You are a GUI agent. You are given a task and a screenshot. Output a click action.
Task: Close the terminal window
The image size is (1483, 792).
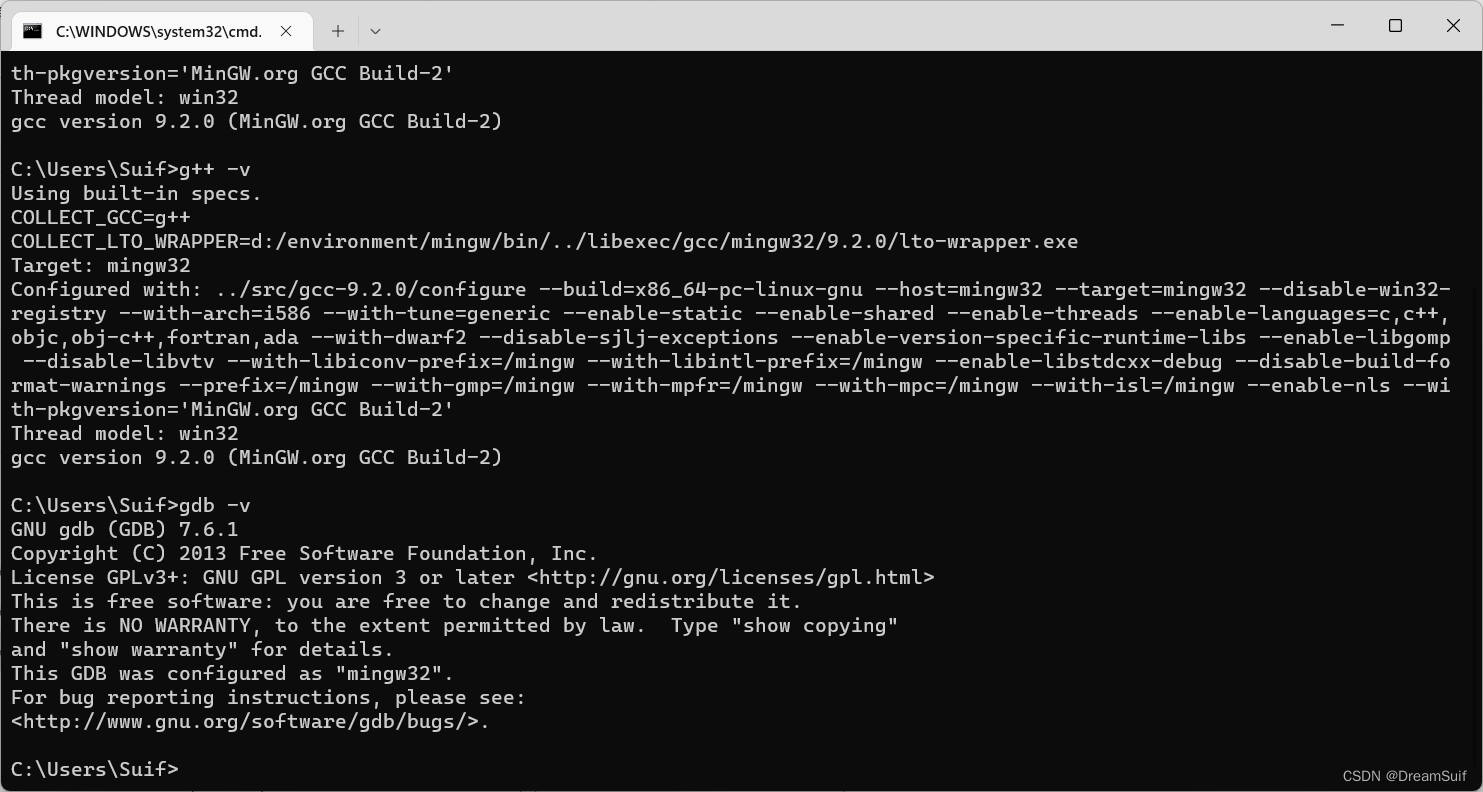tap(1453, 26)
